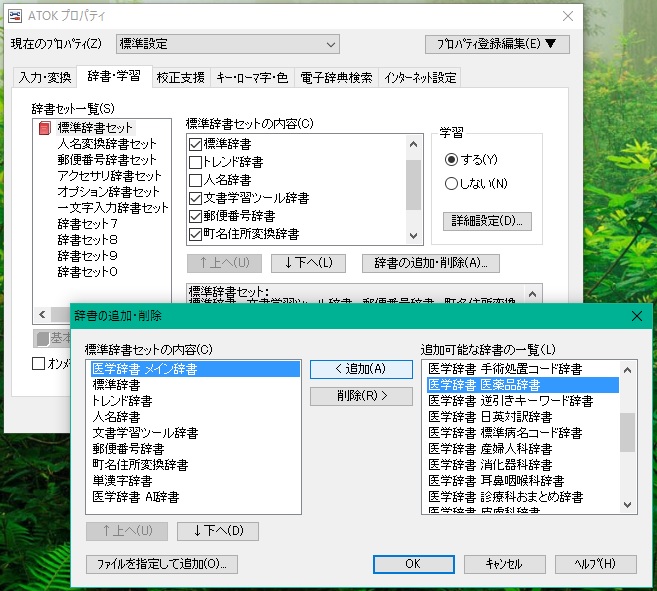Viewport: 657px width, 591px height.
Task: Click the ATOK プロパティ title bar icon
Action: (15, 16)
